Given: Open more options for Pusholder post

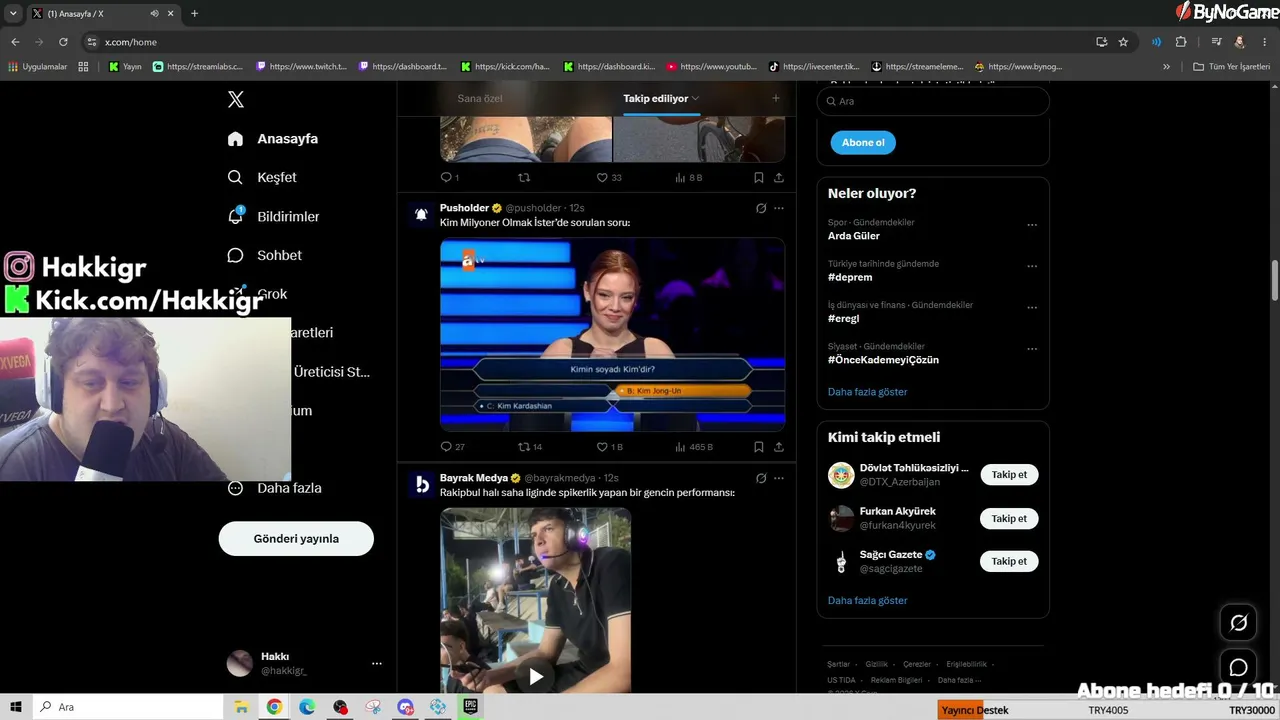Looking at the screenshot, I should (779, 208).
